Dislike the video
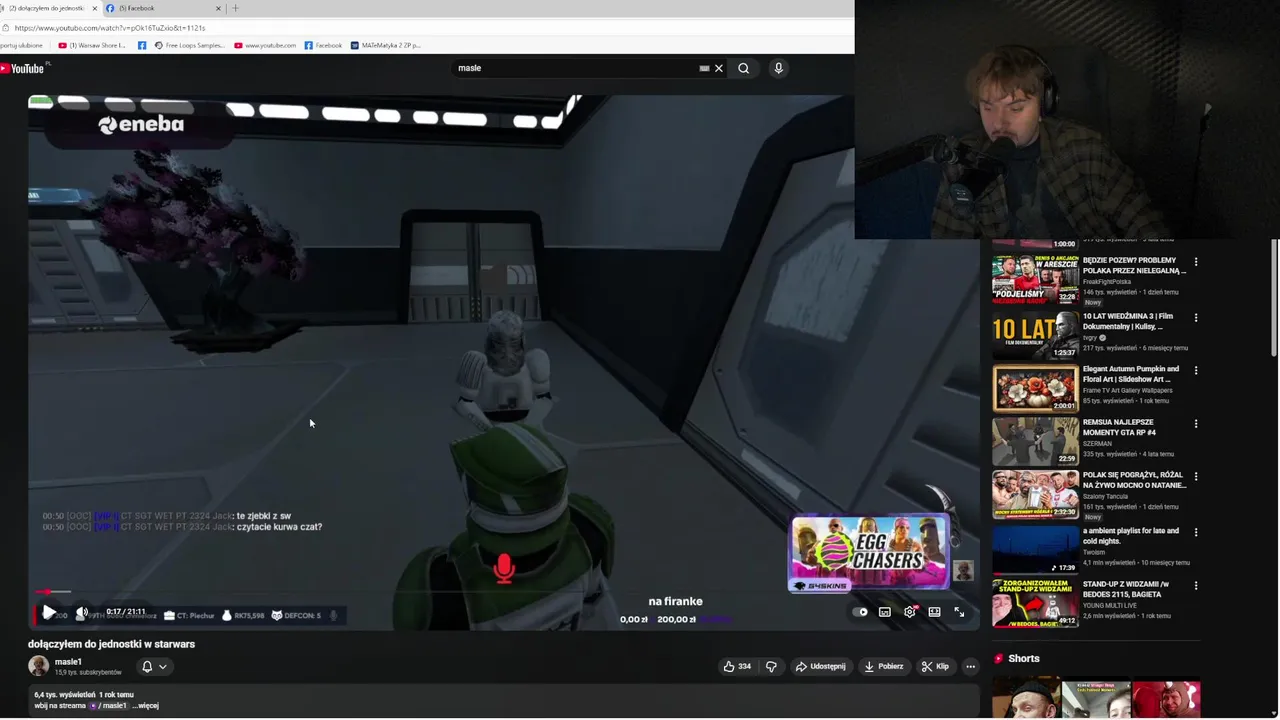Image resolution: width=1280 pixels, height=720 pixels. pyautogui.click(x=771, y=666)
